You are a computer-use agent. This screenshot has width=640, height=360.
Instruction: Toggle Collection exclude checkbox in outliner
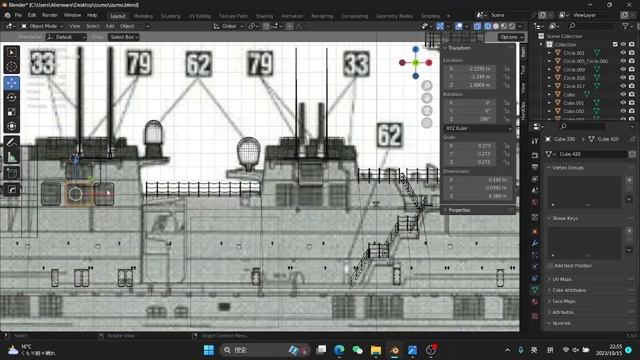615,44
